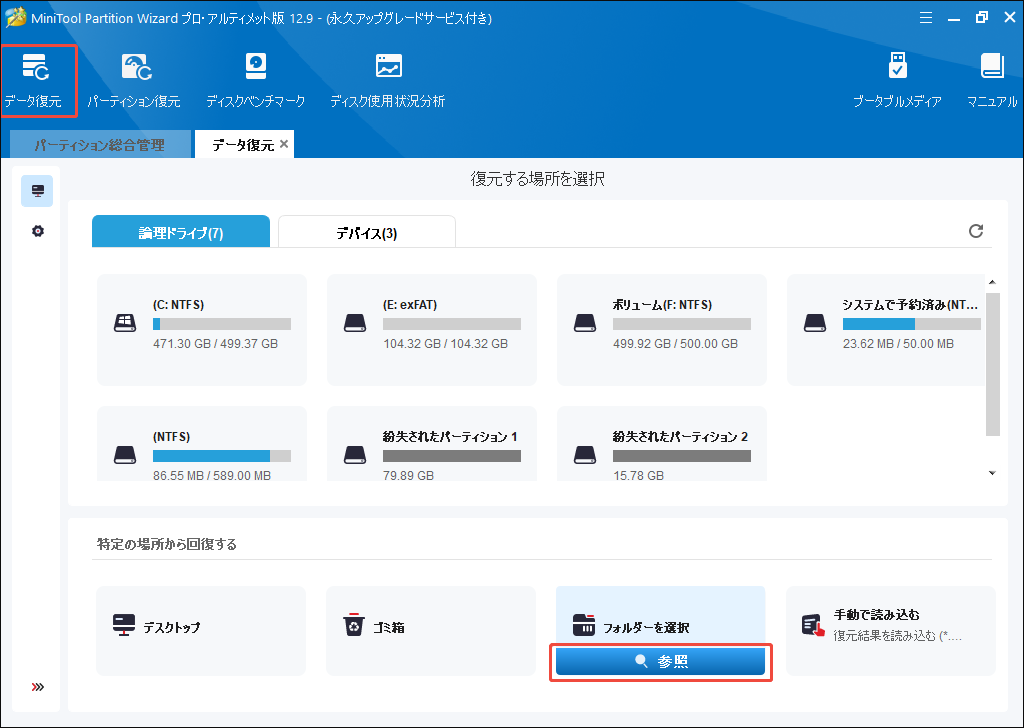The height and width of the screenshot is (728, 1024).
Task: Expand the sidebar with double-chevron icon
Action: [x=38, y=686]
